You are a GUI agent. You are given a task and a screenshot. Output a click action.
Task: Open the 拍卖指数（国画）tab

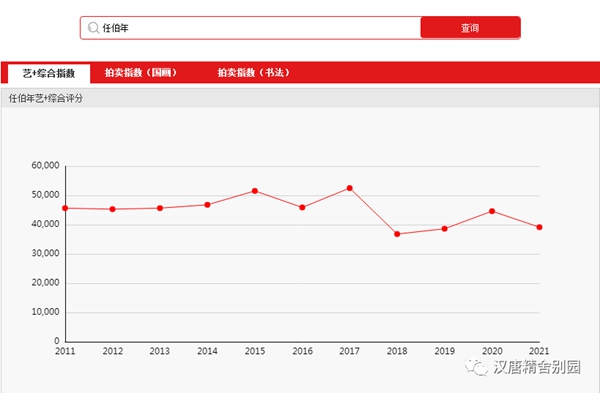(141, 72)
